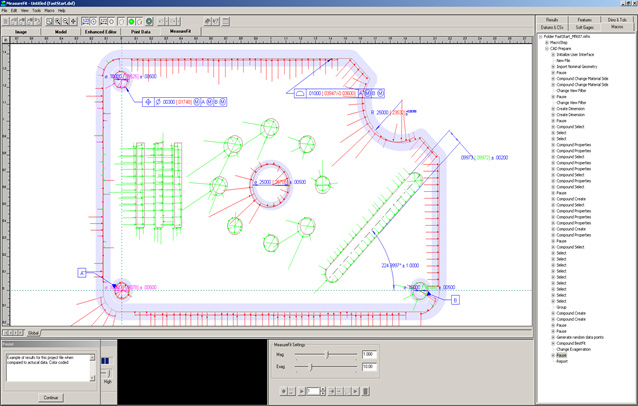Screen dimensions: 638x406
Task: Expand Generate random data points node
Action: (x=553, y=337)
